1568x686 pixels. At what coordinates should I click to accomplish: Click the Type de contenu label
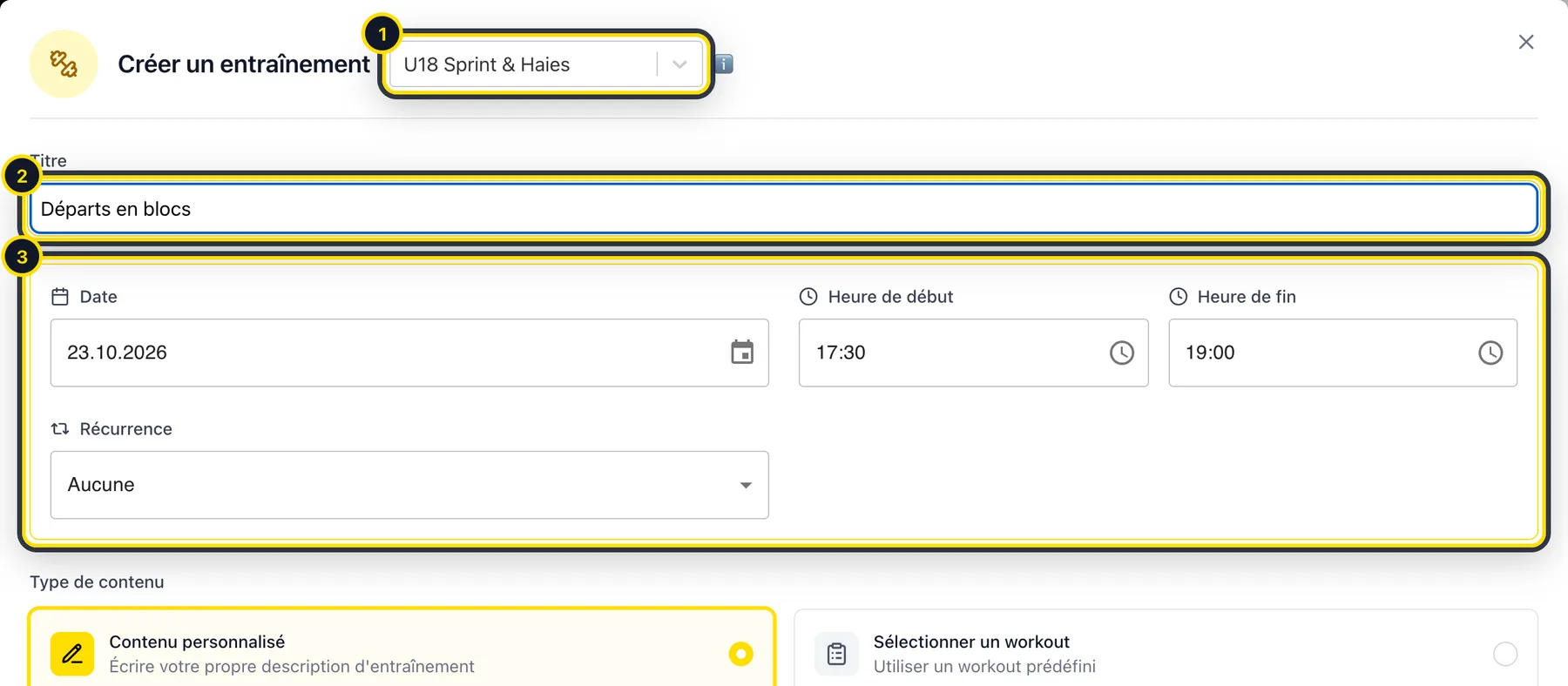(97, 582)
